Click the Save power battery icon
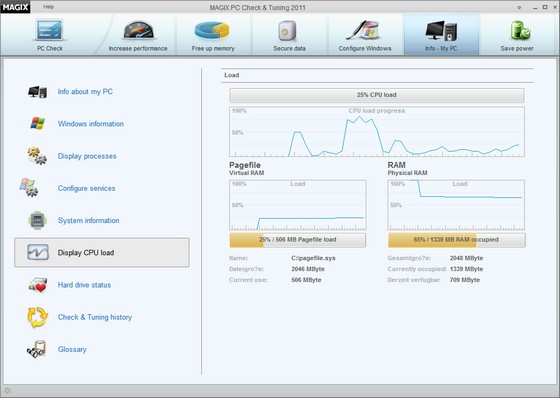 pos(520,30)
